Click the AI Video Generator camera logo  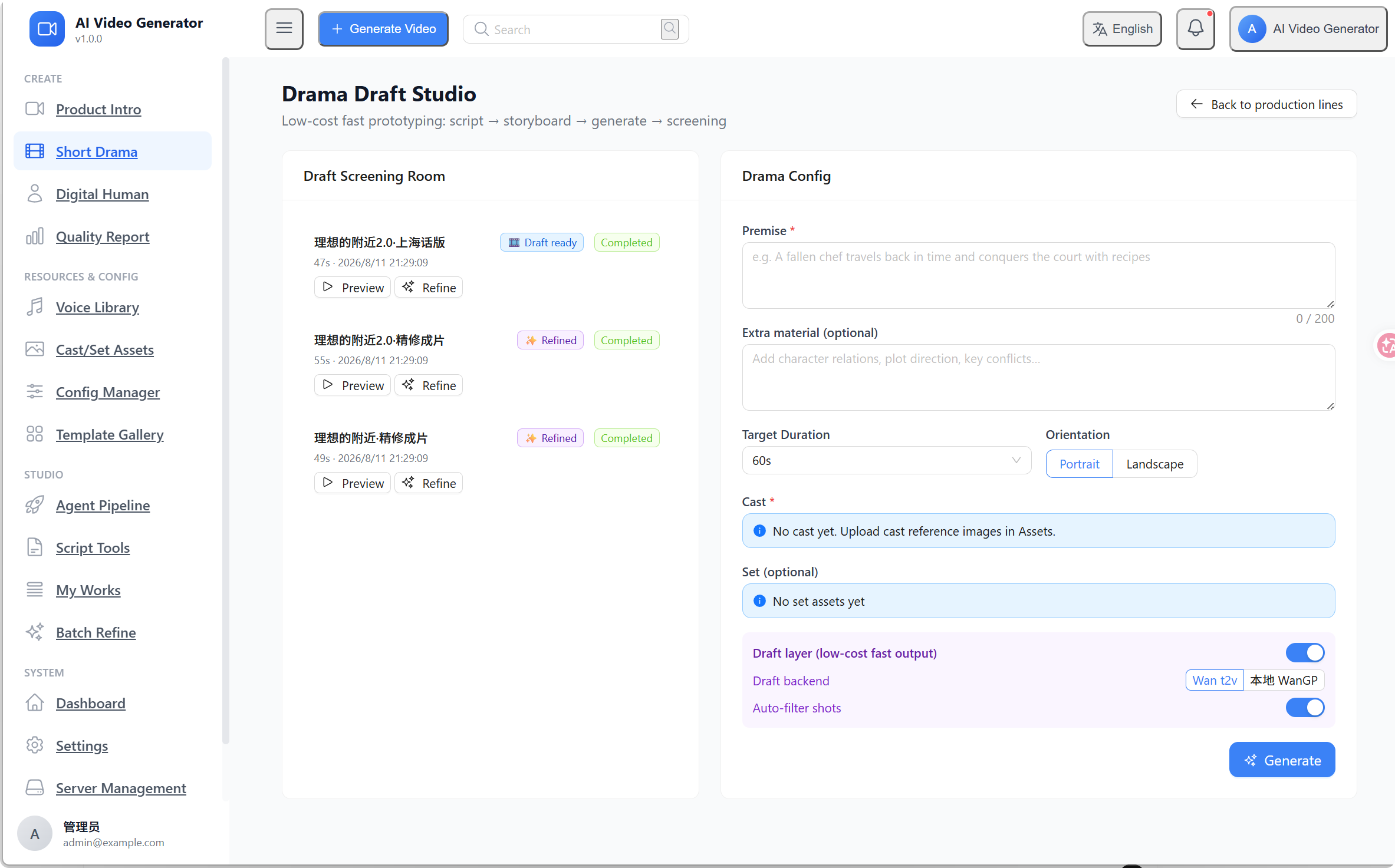click(47, 28)
